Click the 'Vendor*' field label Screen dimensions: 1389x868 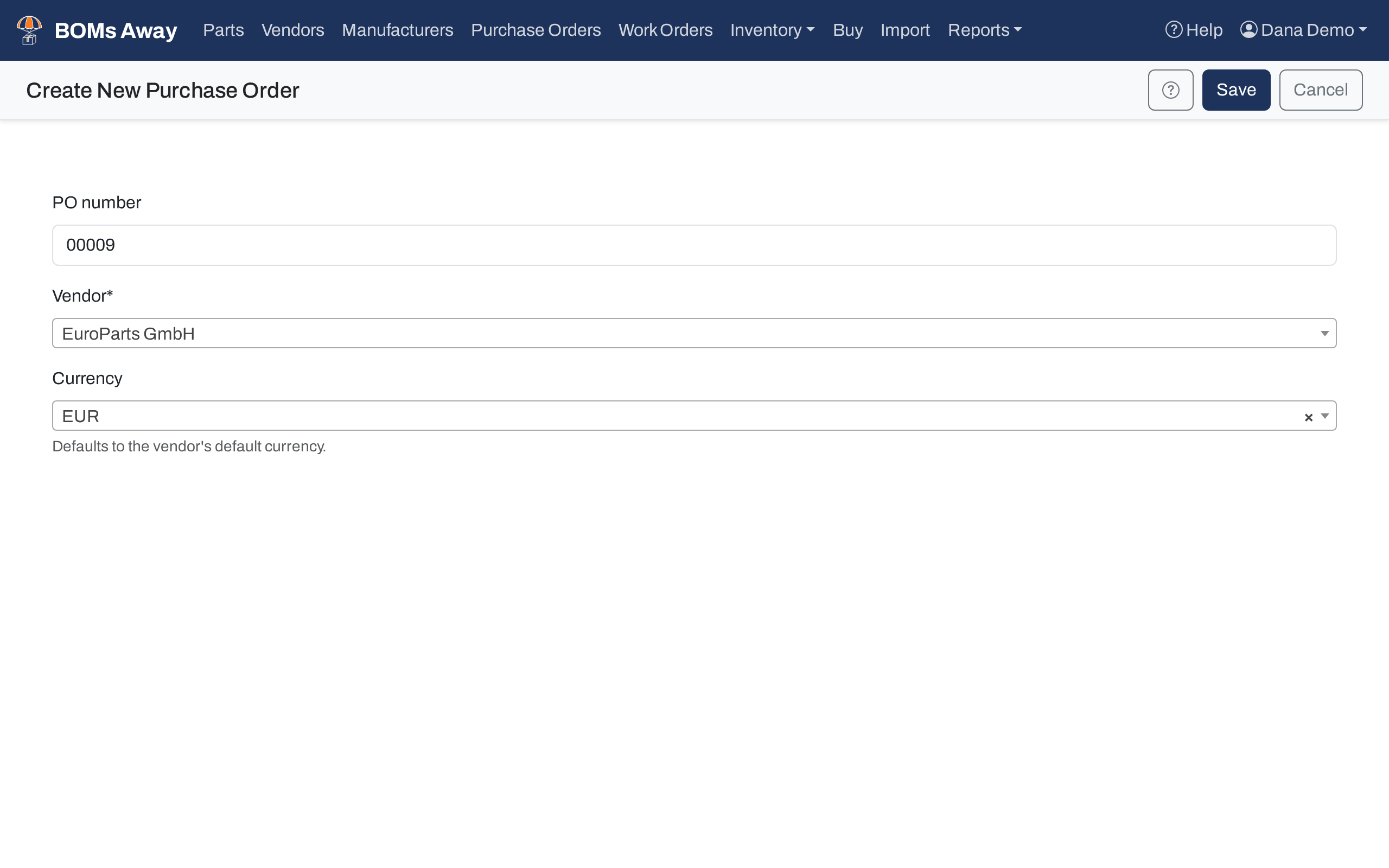(x=82, y=296)
